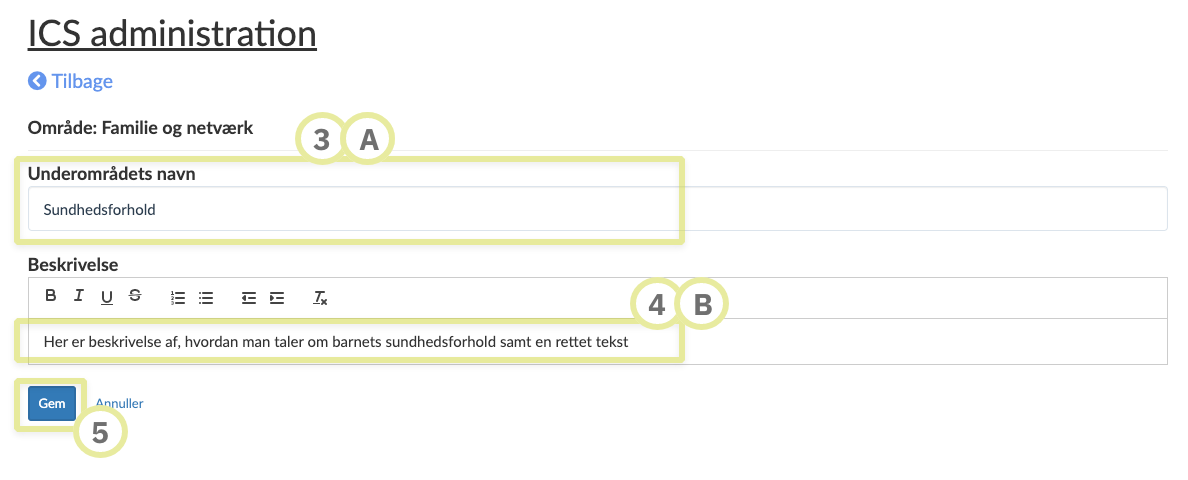The height and width of the screenshot is (480, 1188).
Task: Cancel editing with the Annuller link
Action: click(x=119, y=404)
